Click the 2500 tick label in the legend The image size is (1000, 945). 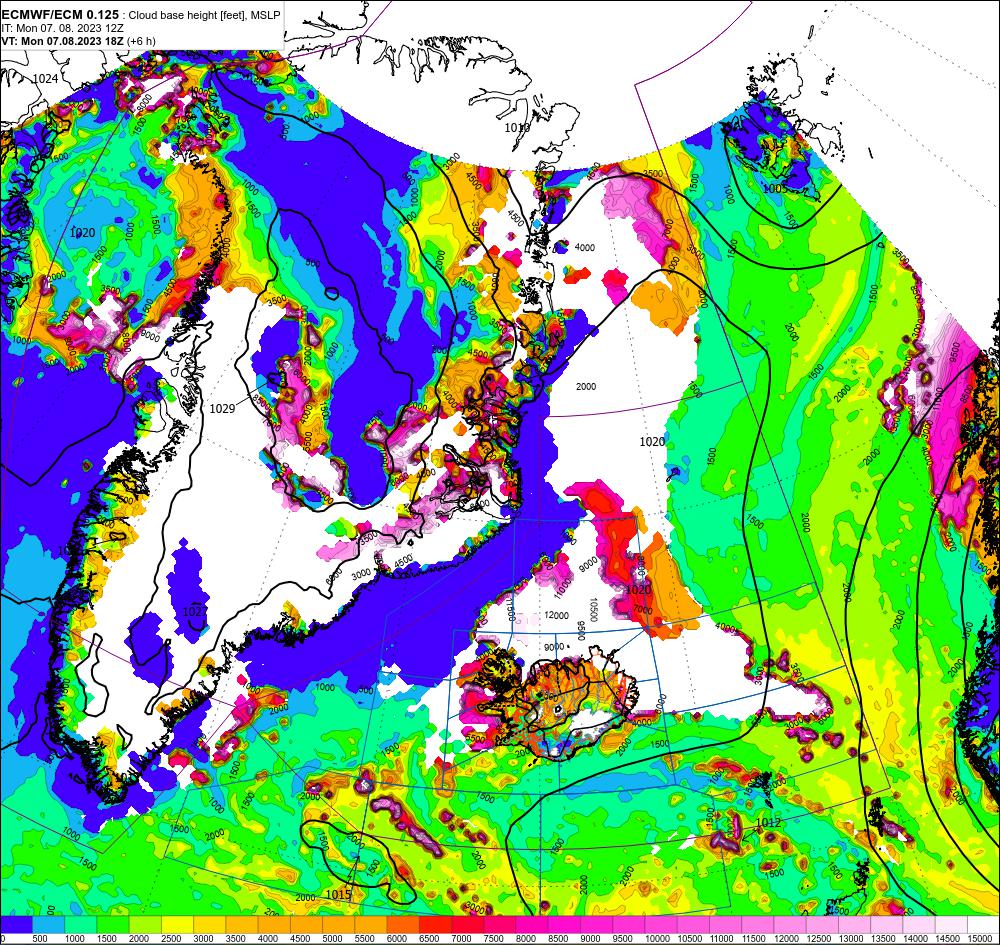pyautogui.click(x=170, y=939)
